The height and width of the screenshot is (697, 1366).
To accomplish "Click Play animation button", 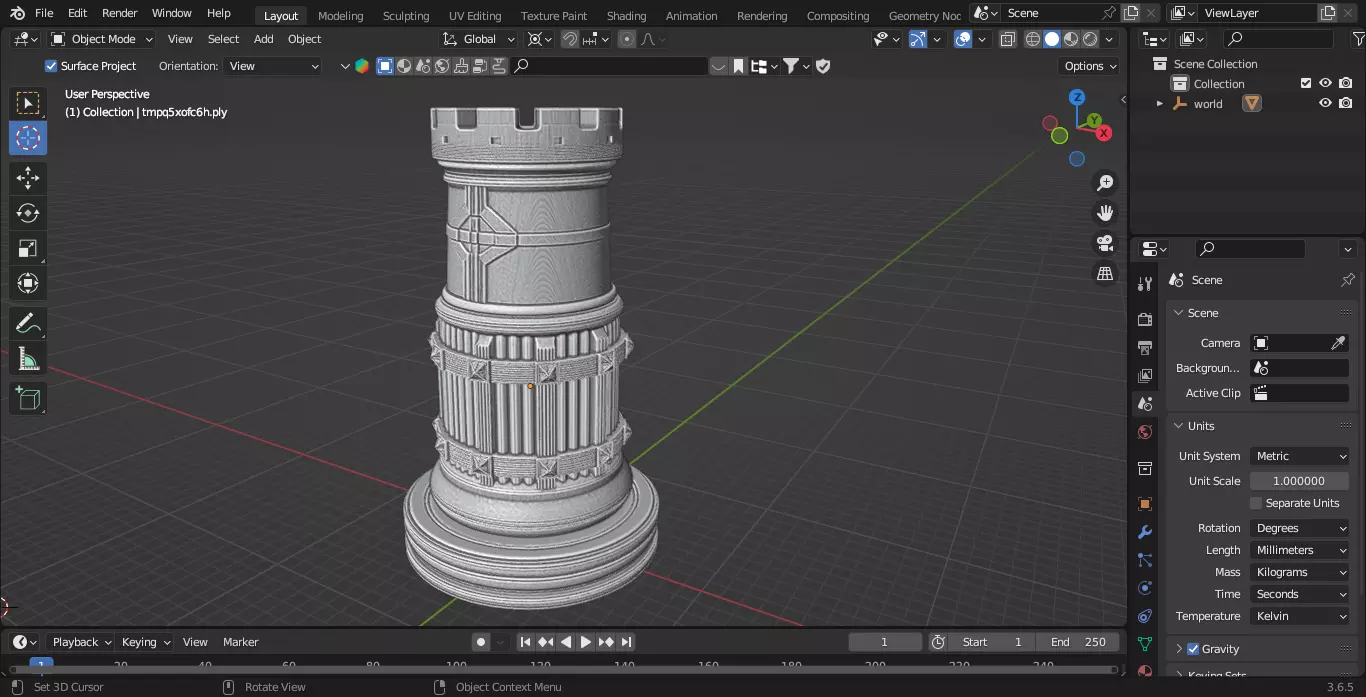I will 586,642.
